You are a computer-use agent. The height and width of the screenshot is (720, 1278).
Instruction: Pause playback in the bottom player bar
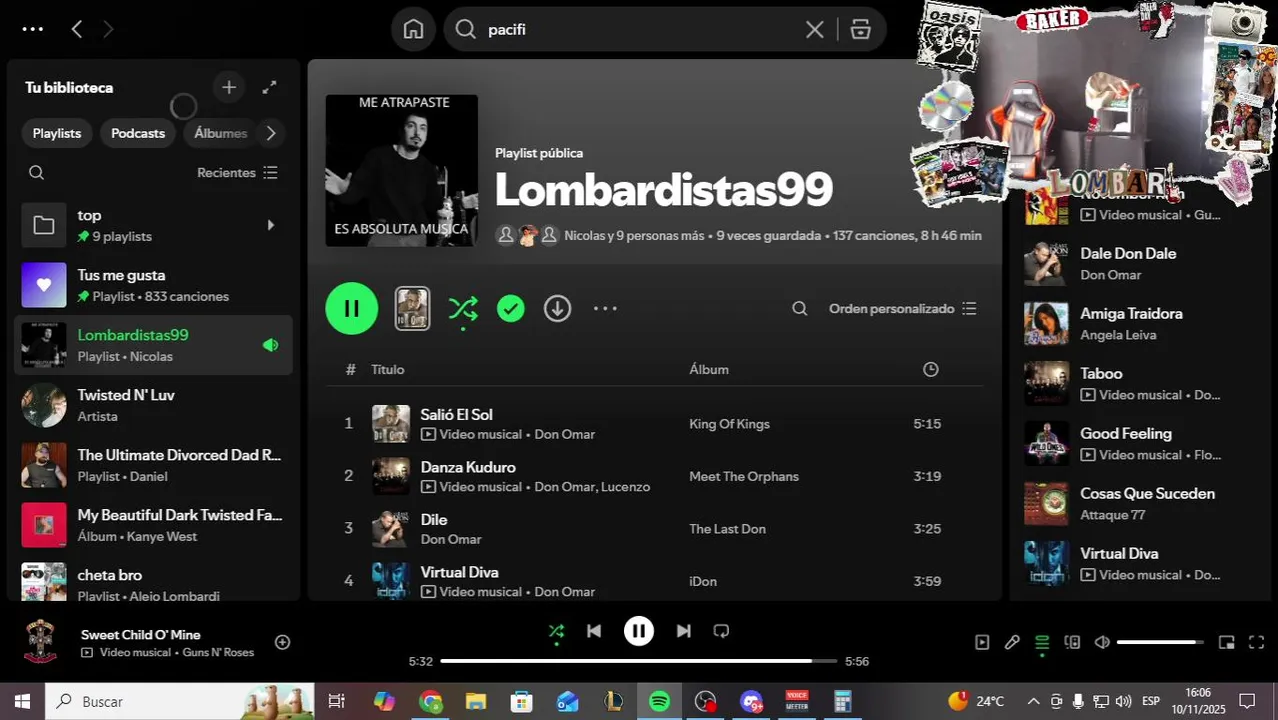[x=639, y=631]
